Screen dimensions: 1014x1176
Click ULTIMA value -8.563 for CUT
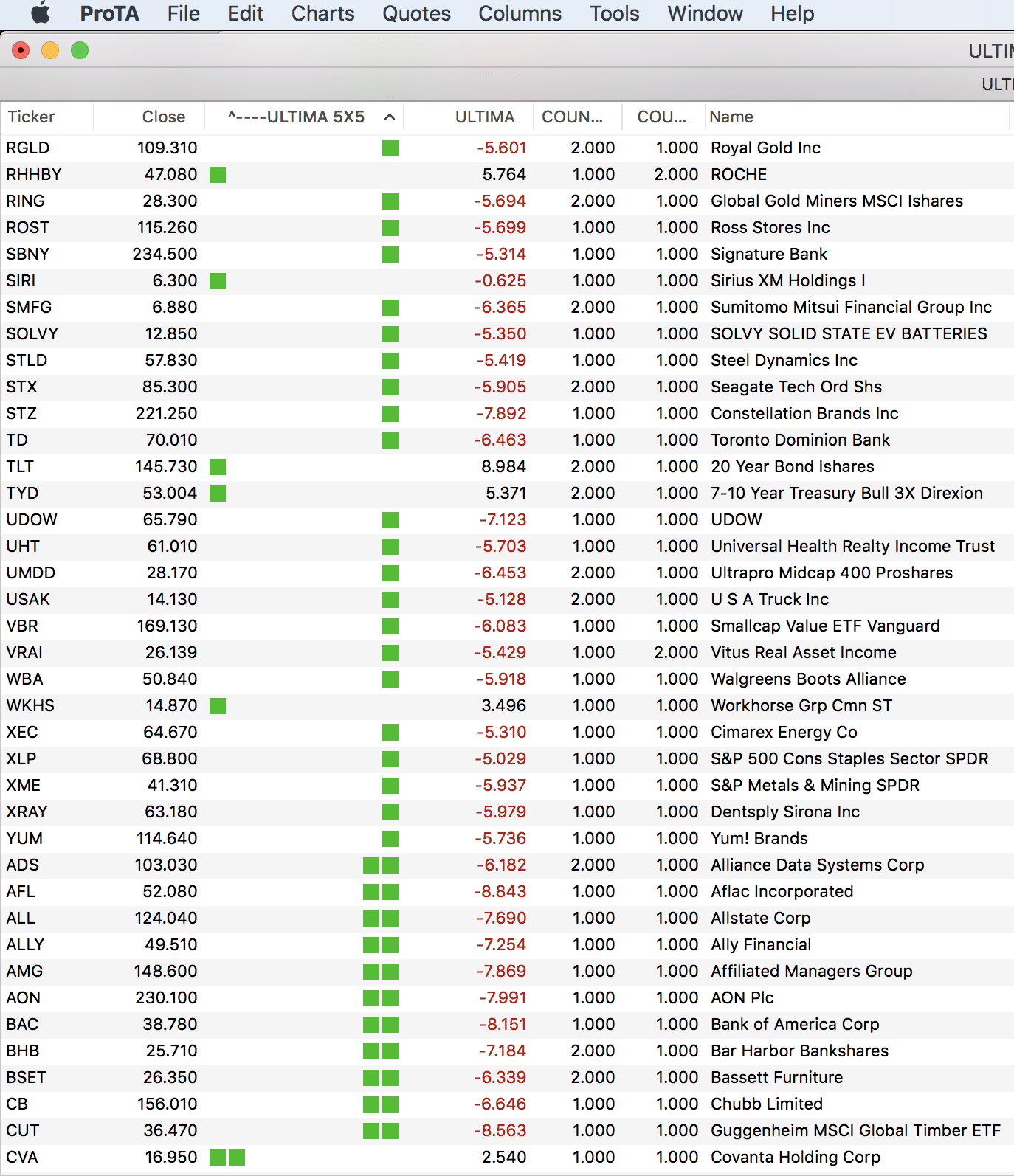click(500, 1130)
